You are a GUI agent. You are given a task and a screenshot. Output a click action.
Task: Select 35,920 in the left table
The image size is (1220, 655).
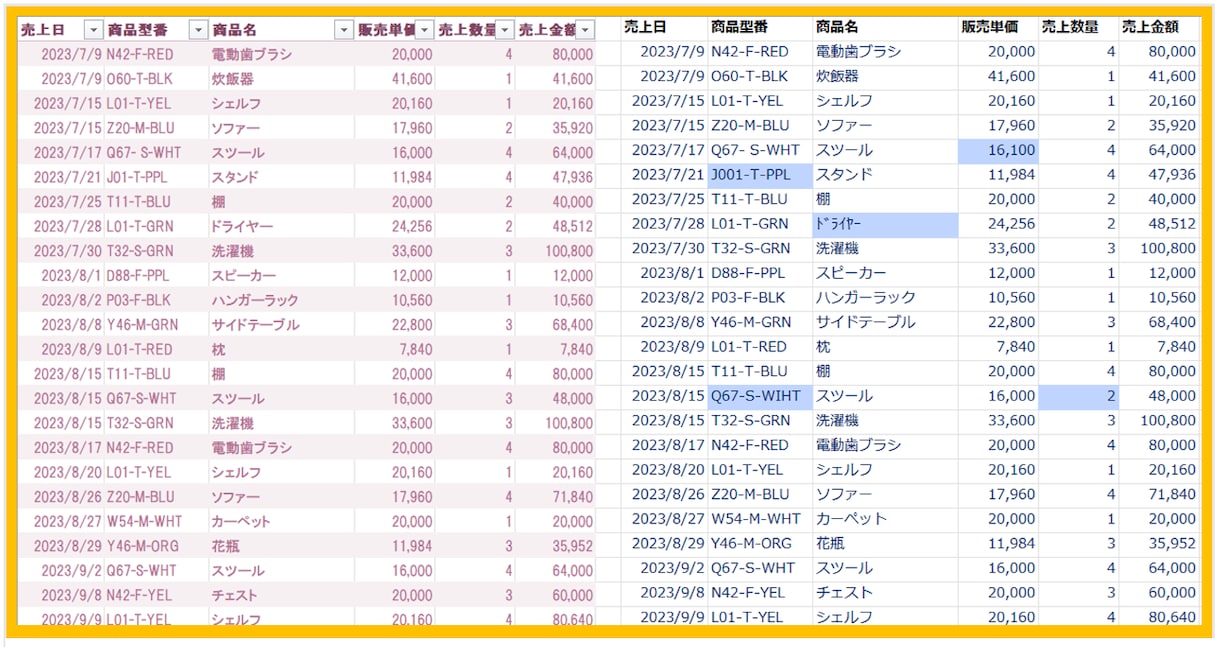tap(572, 128)
